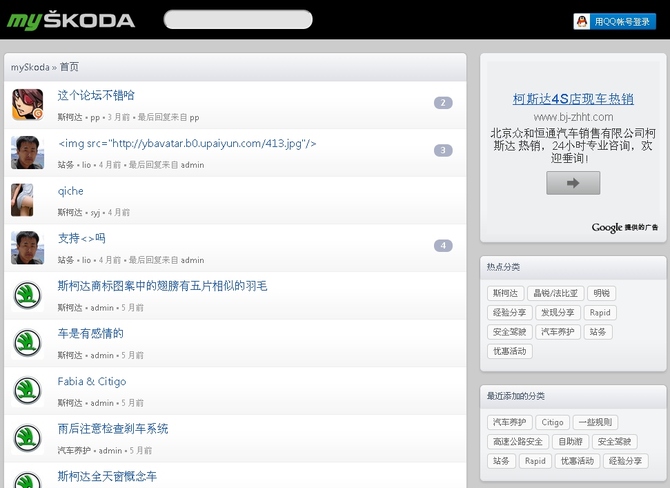This screenshot has width=670, height=488.
Task: Open the reply count badge showing 3
Action: pos(443,150)
